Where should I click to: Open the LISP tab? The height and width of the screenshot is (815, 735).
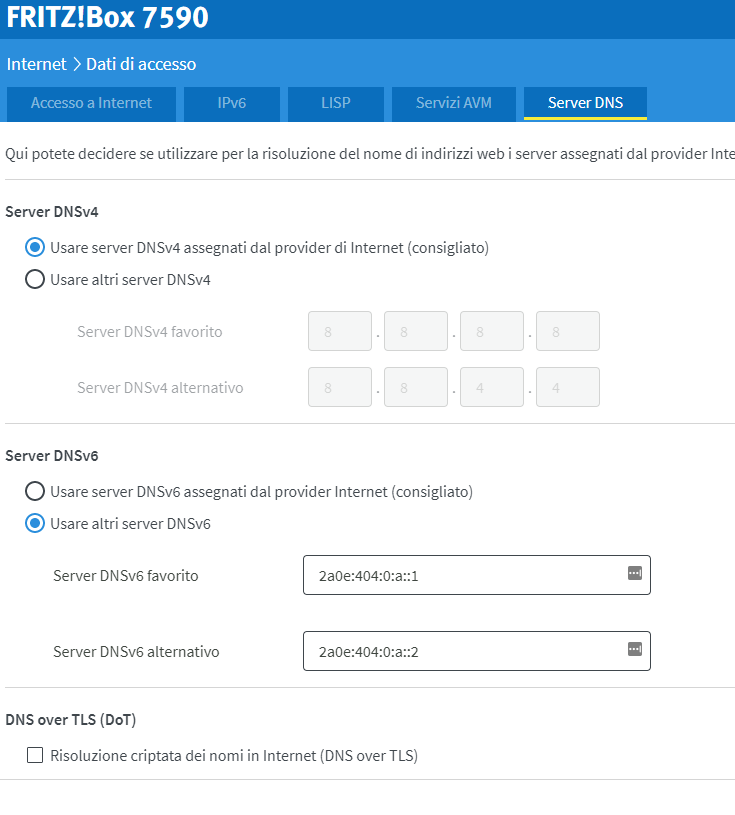coord(335,103)
